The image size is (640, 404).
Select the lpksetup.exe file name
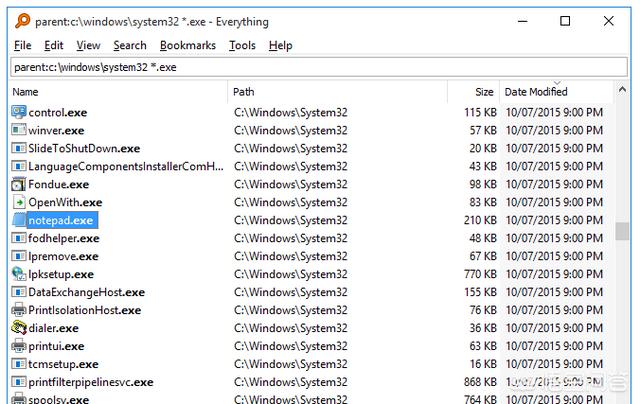61,274
